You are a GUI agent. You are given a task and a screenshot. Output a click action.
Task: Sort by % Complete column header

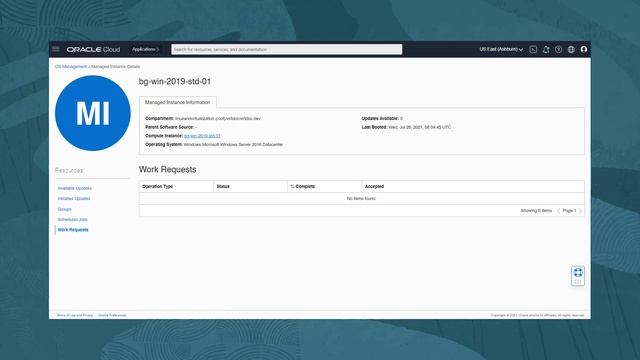tap(302, 187)
